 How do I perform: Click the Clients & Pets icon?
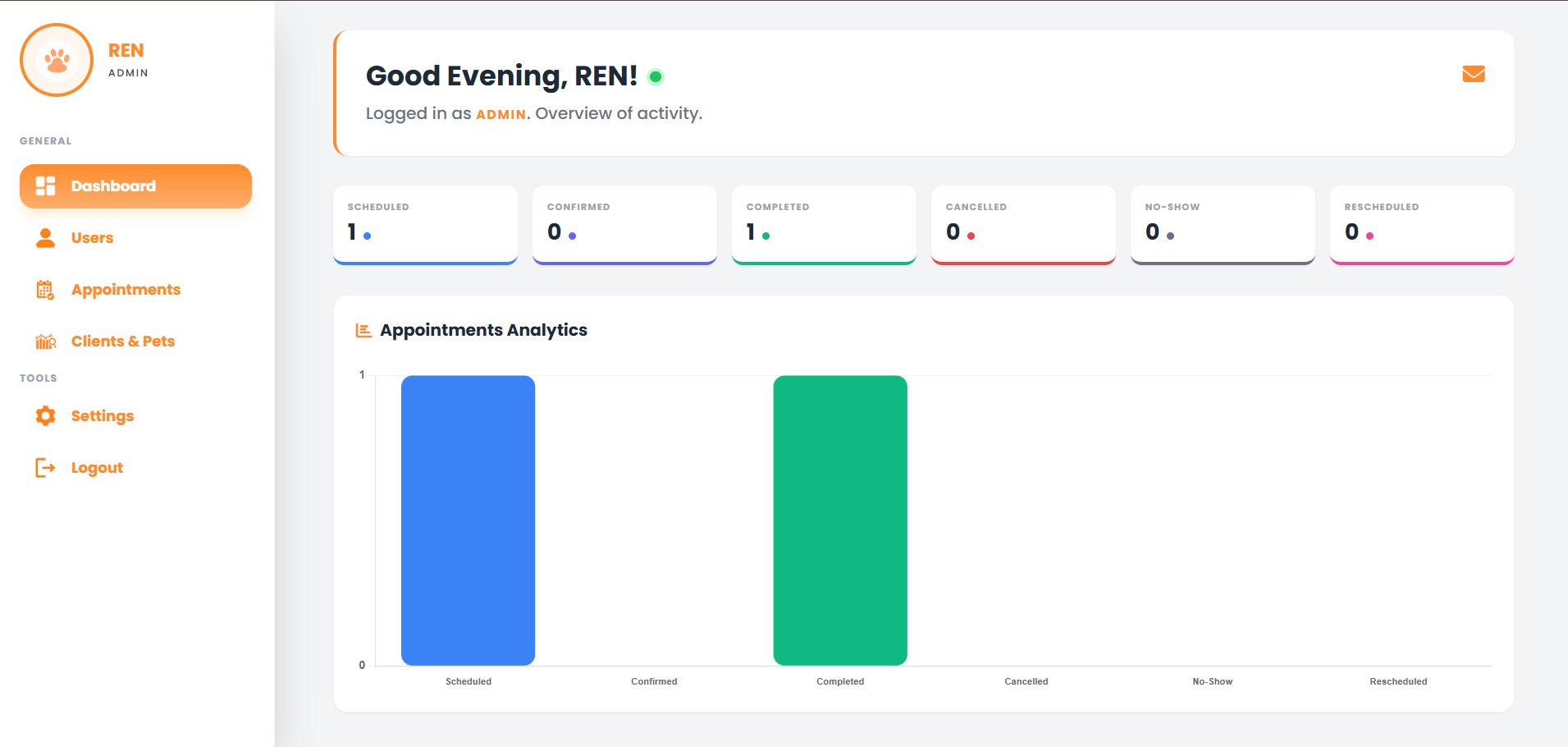coord(45,341)
